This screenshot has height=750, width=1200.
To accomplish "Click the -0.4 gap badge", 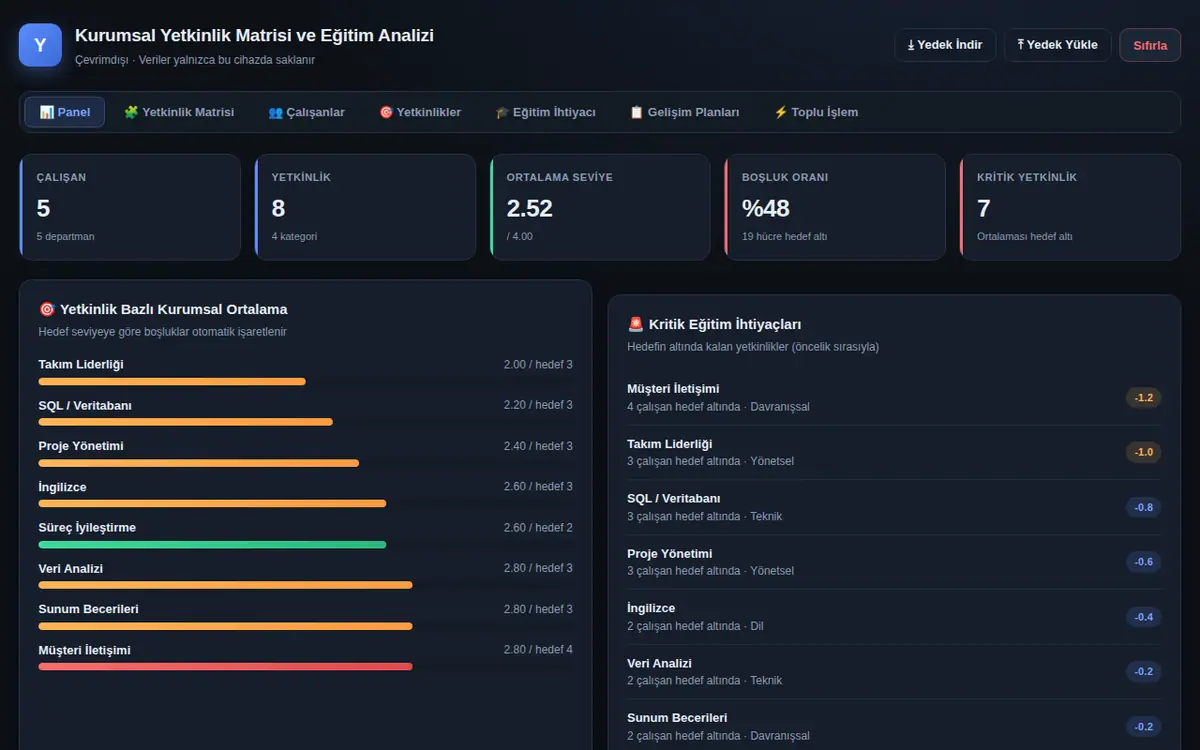I will tap(1144, 617).
